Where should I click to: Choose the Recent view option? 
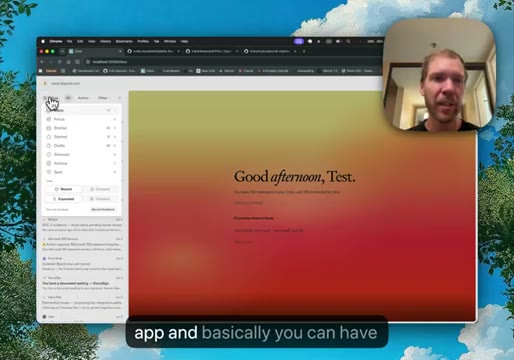(64, 189)
